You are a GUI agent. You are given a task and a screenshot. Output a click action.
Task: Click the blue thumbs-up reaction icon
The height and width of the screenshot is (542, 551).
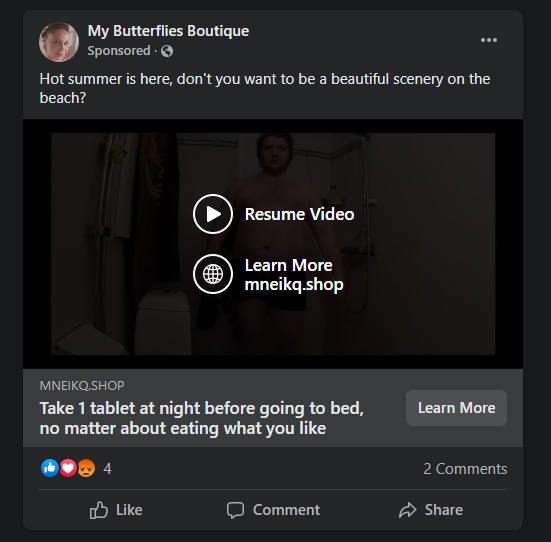[x=50, y=468]
